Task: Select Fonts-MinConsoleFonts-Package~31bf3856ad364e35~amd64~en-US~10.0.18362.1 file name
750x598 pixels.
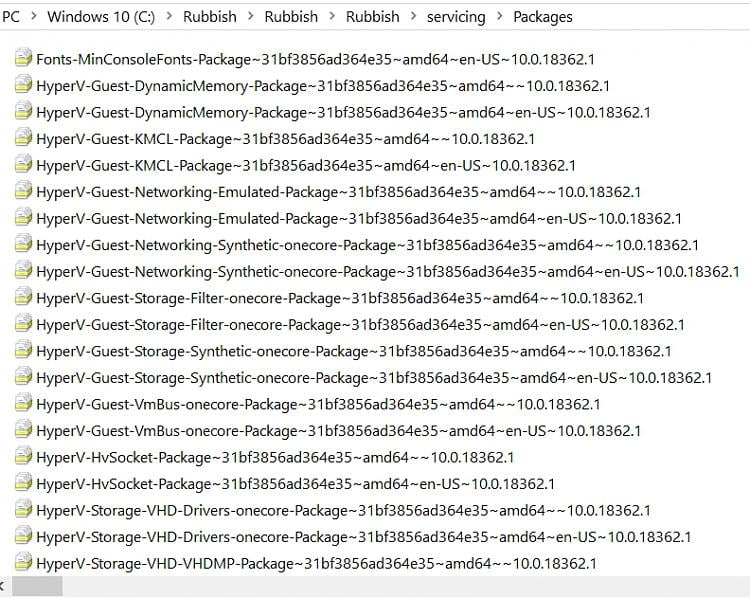Action: [316, 59]
